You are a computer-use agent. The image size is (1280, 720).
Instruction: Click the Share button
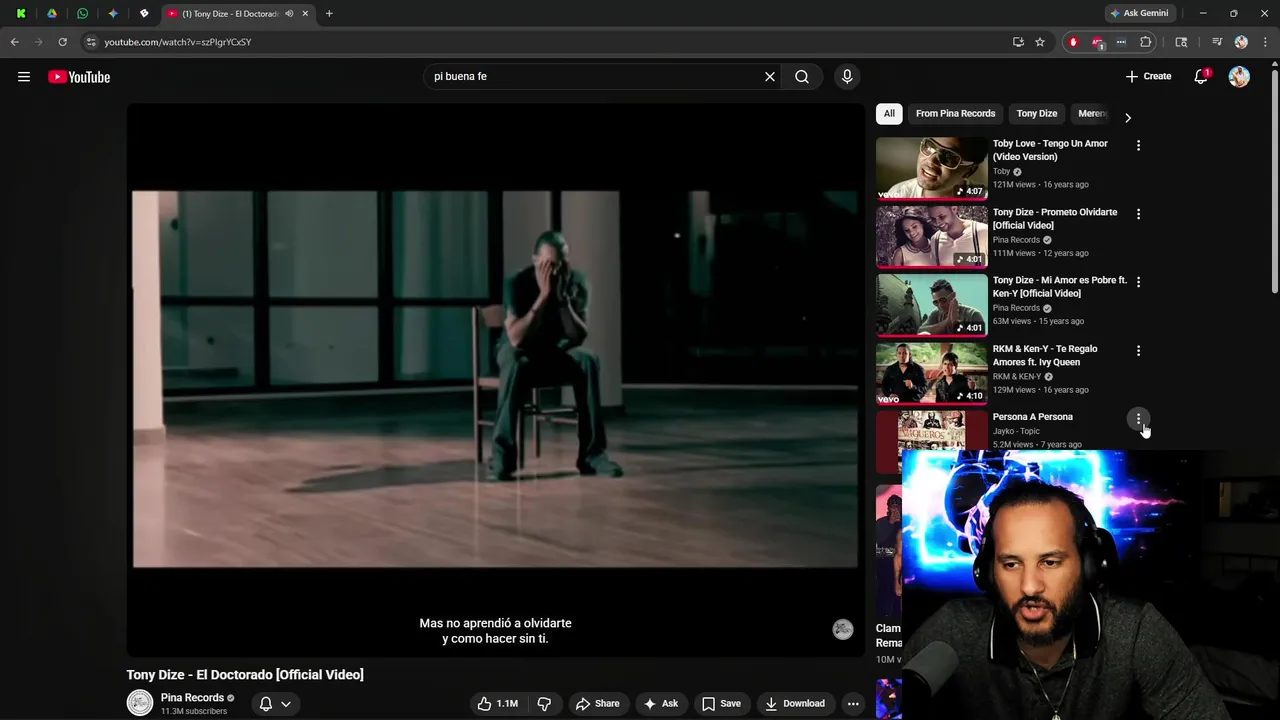[598, 703]
